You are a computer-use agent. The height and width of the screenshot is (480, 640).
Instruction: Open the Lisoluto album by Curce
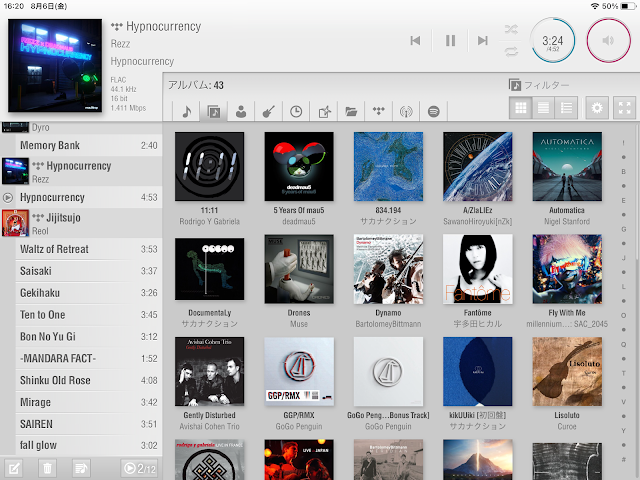(567, 371)
